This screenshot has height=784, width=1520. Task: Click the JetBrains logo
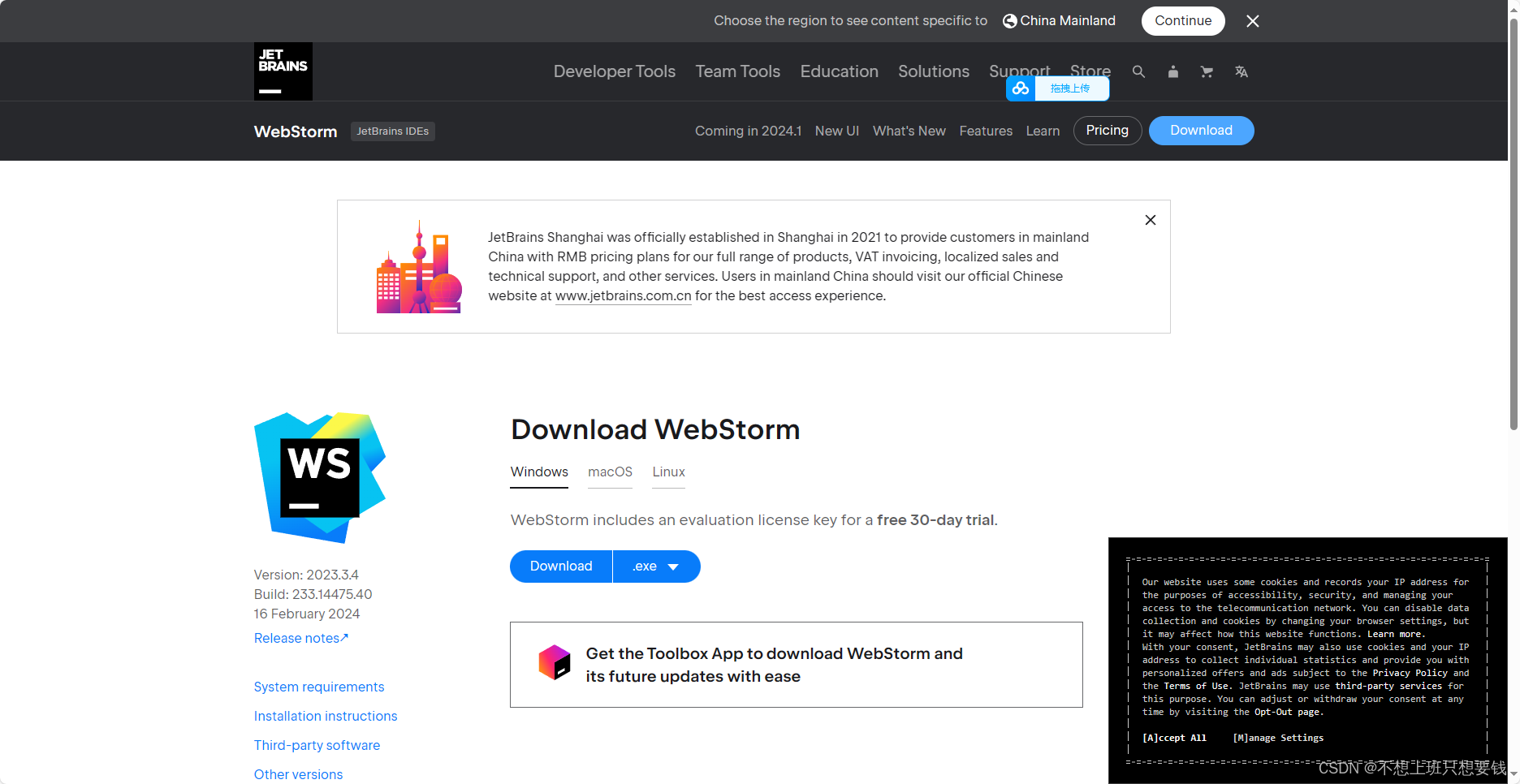point(283,71)
